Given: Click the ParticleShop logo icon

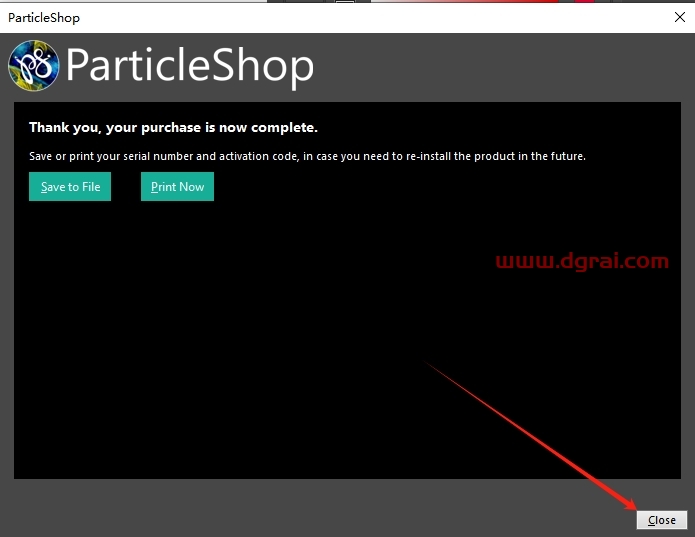Looking at the screenshot, I should pos(33,66).
